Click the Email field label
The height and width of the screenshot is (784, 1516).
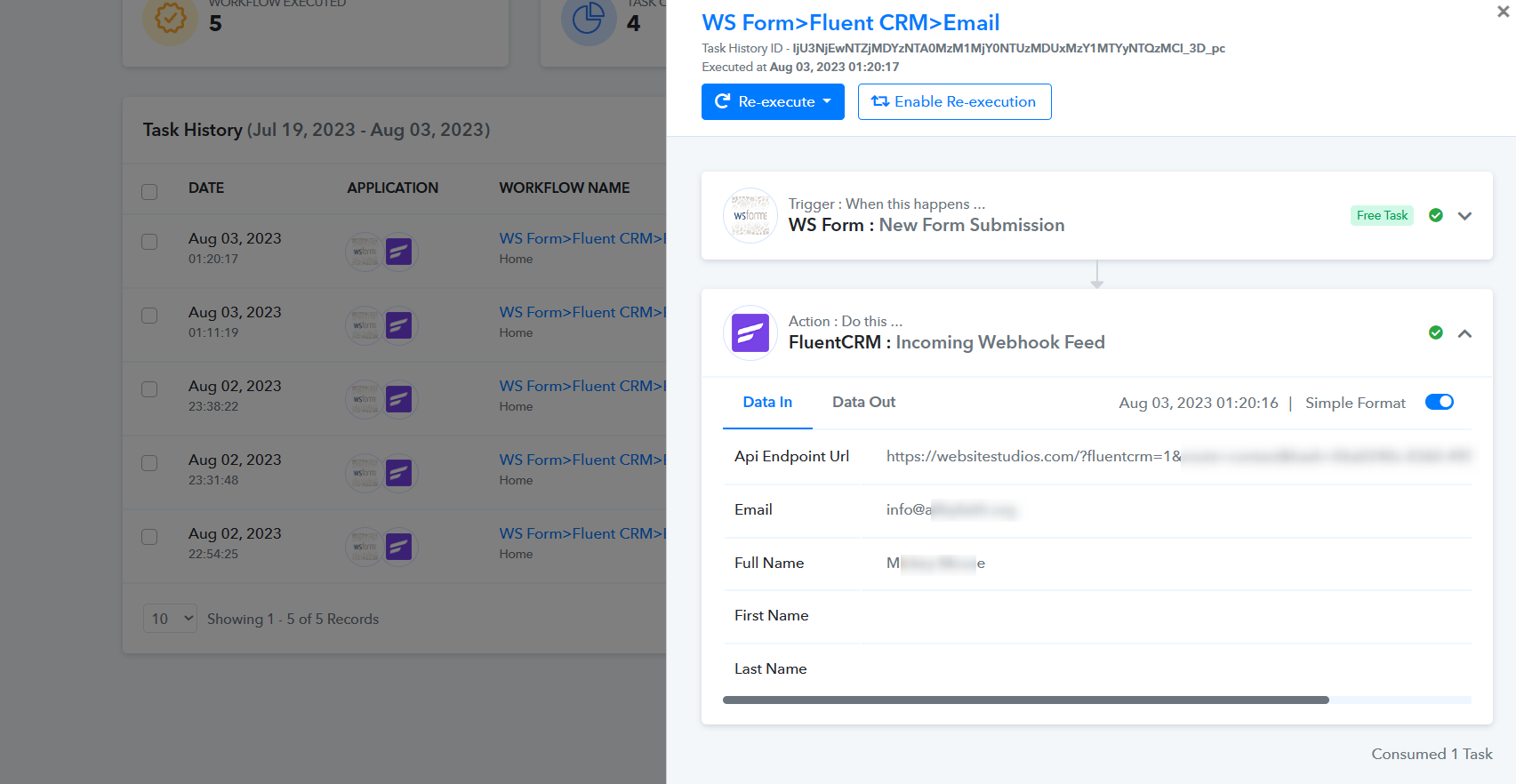(753, 509)
